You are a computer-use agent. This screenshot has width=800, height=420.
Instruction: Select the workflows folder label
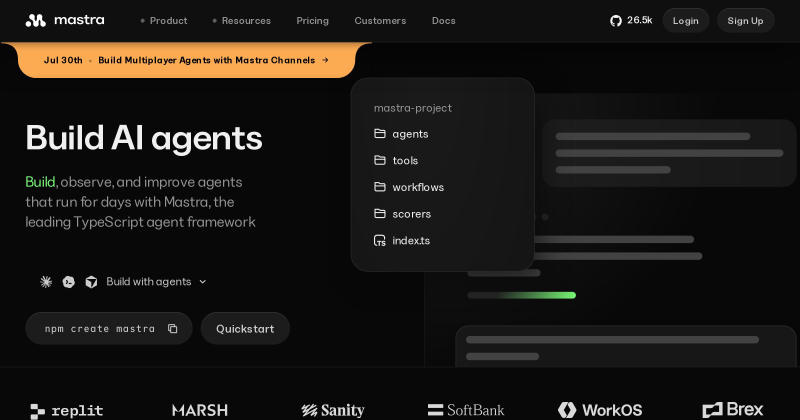[x=418, y=187]
